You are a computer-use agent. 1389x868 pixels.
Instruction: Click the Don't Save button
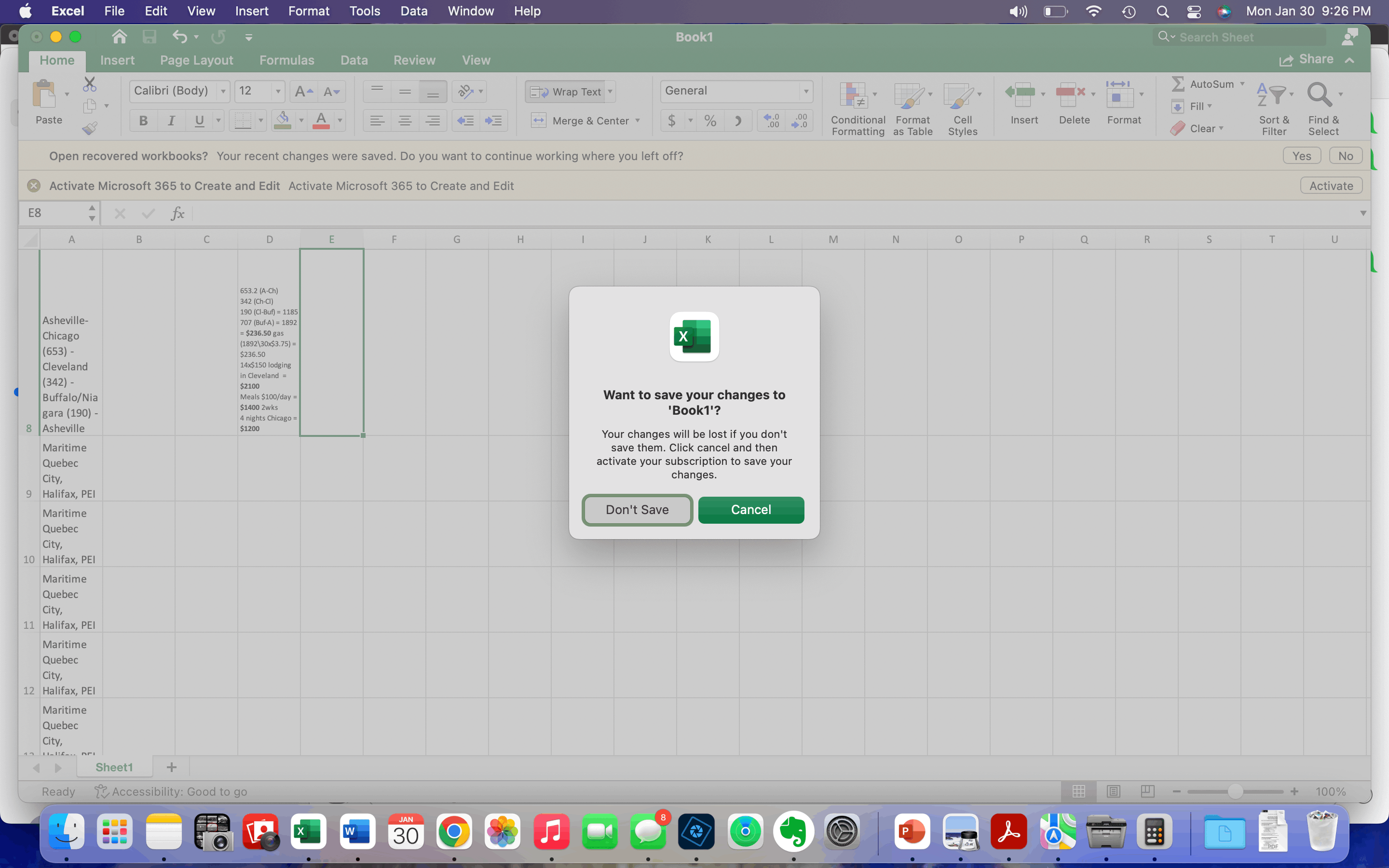pyautogui.click(x=637, y=509)
